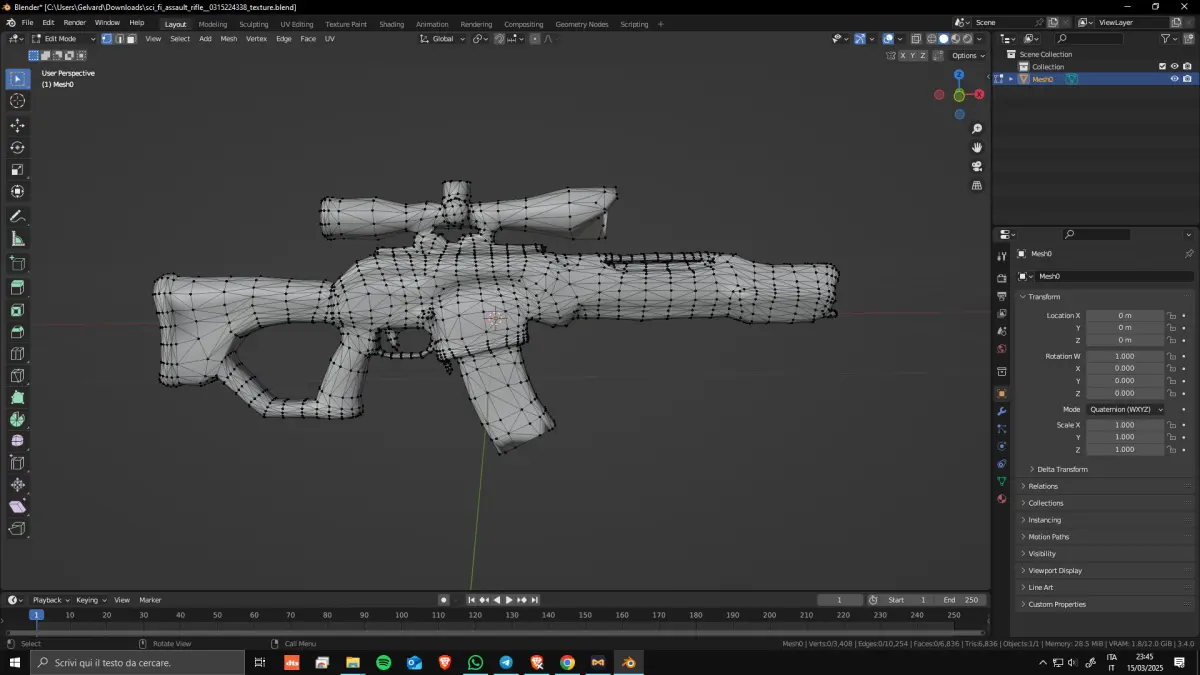Toggle the camera view icon

pos(977,167)
